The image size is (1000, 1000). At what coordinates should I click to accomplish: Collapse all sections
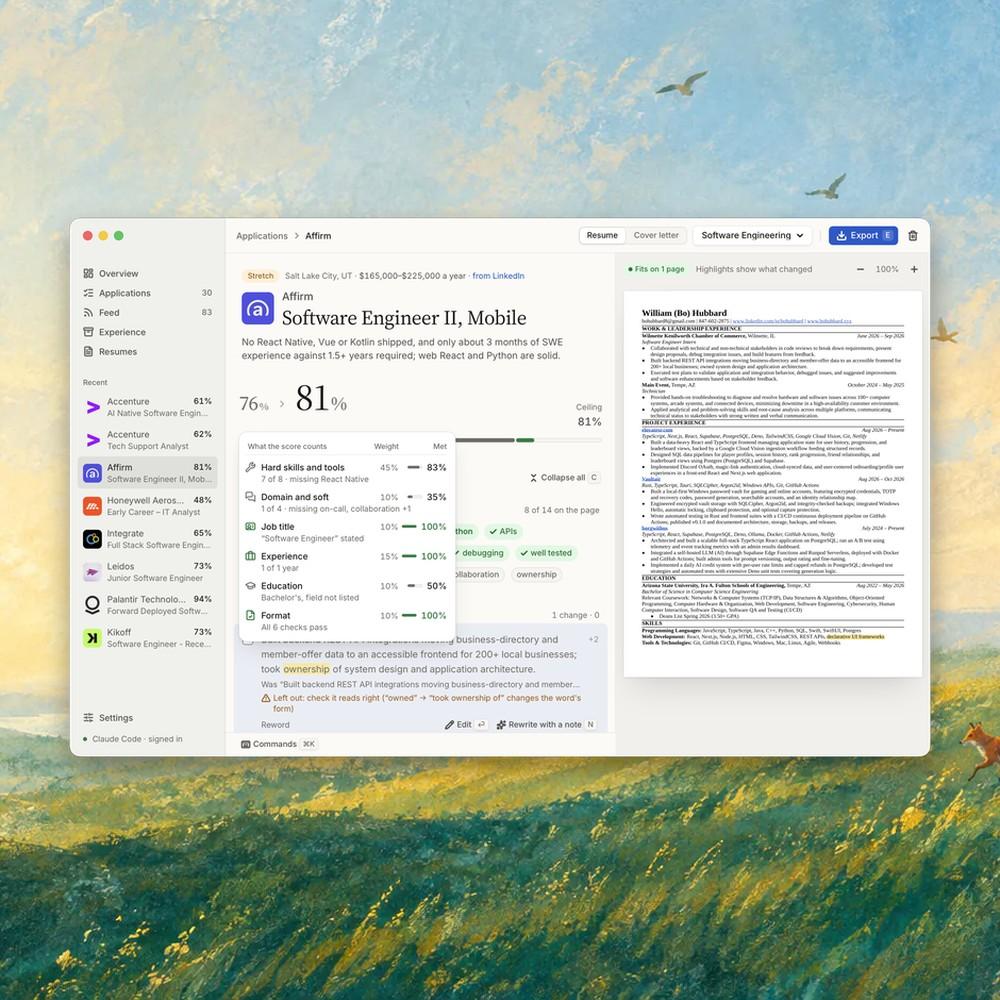click(564, 478)
